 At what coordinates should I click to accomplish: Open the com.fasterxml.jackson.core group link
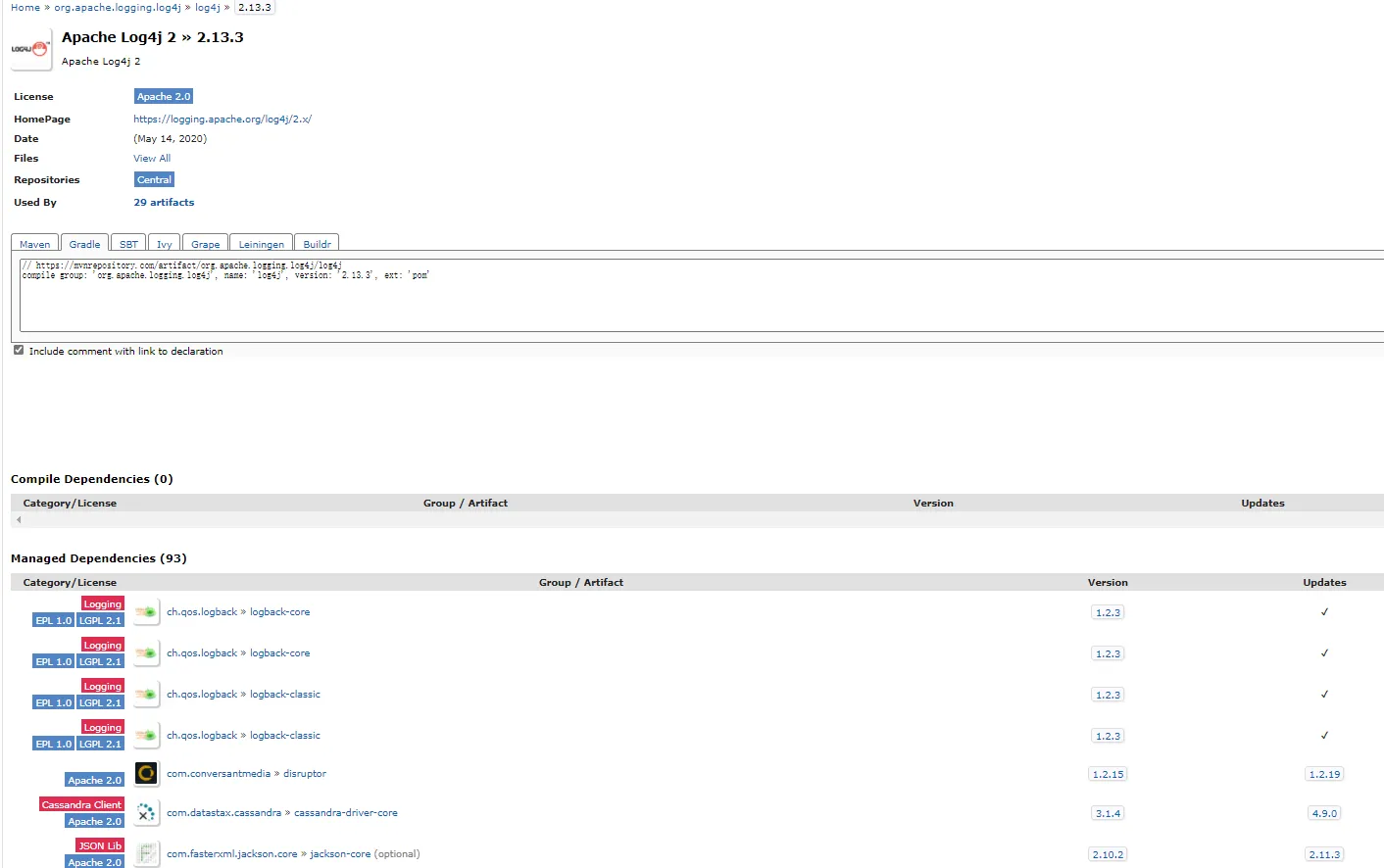point(231,854)
